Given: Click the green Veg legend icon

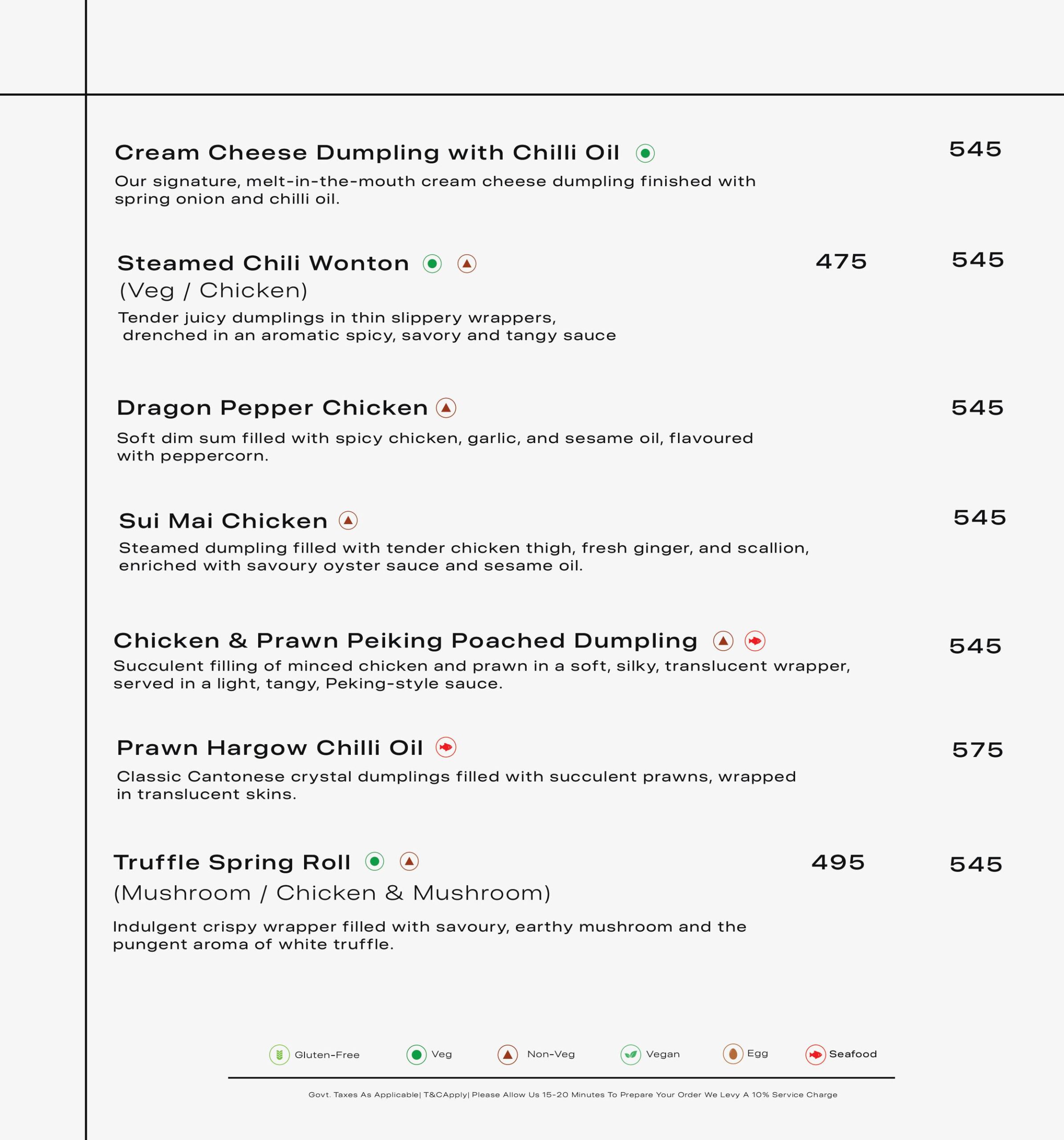Looking at the screenshot, I should coord(416,1054).
